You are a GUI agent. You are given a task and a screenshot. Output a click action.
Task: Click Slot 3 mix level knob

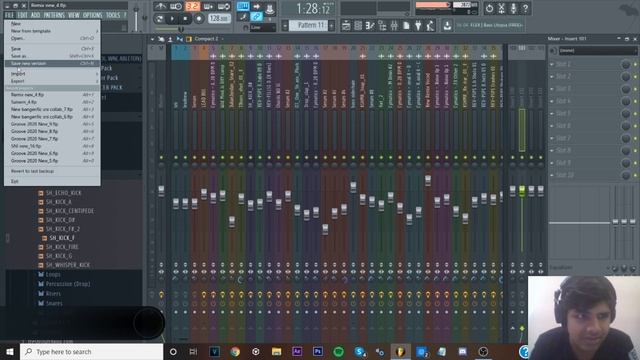coord(625,89)
